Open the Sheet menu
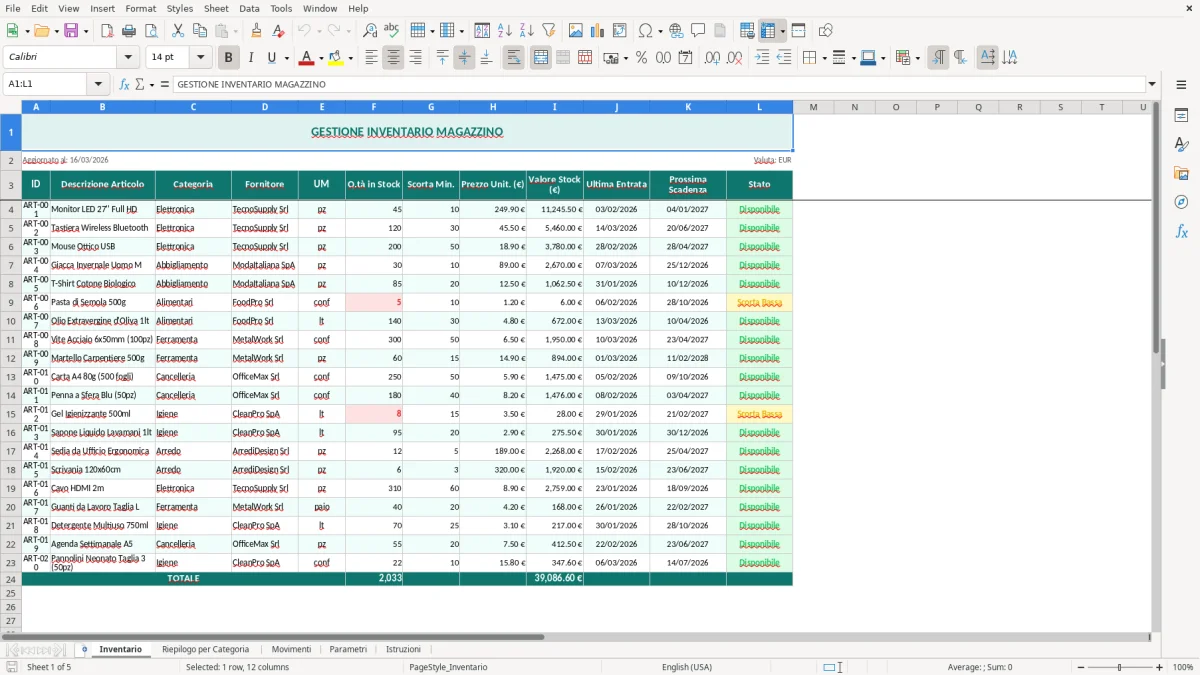The height and width of the screenshot is (675, 1200). click(216, 8)
